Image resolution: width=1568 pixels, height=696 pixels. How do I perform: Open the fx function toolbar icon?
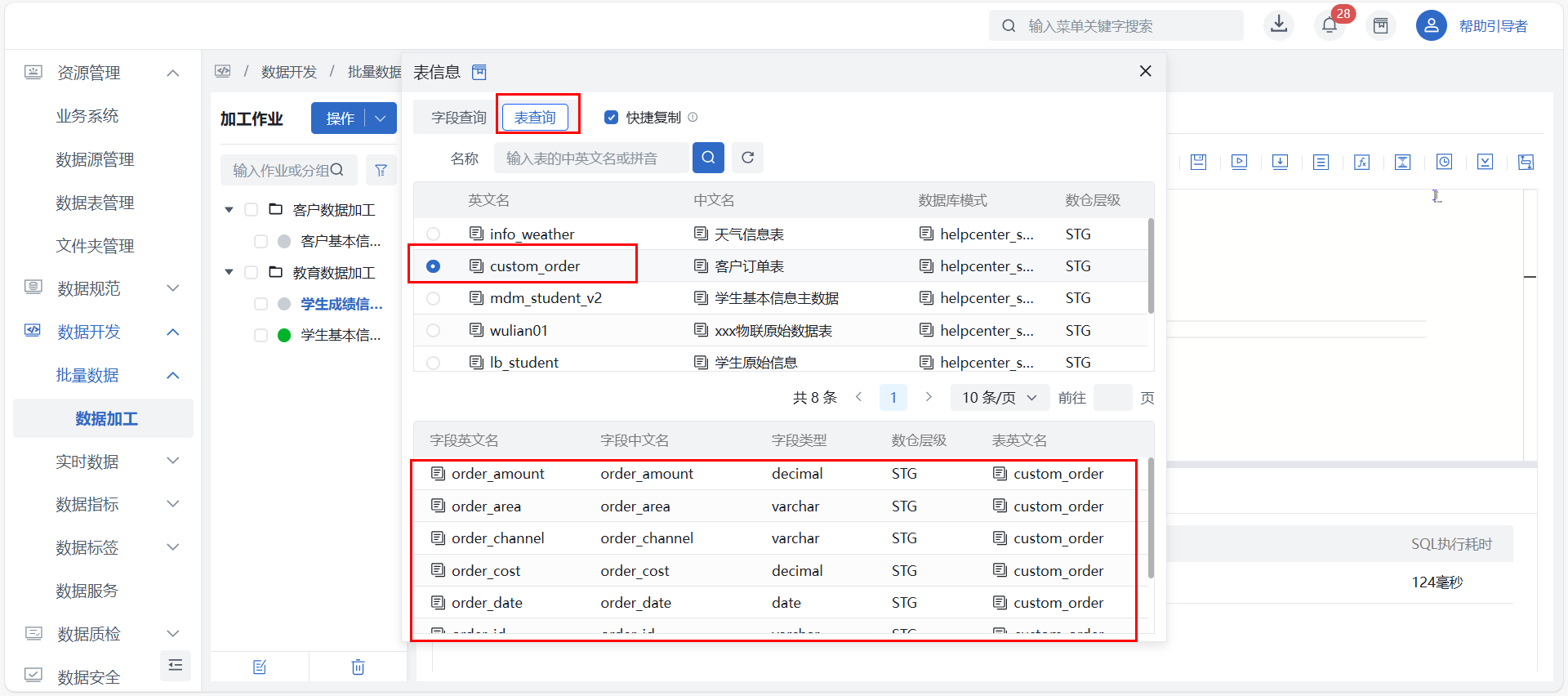tap(1361, 162)
